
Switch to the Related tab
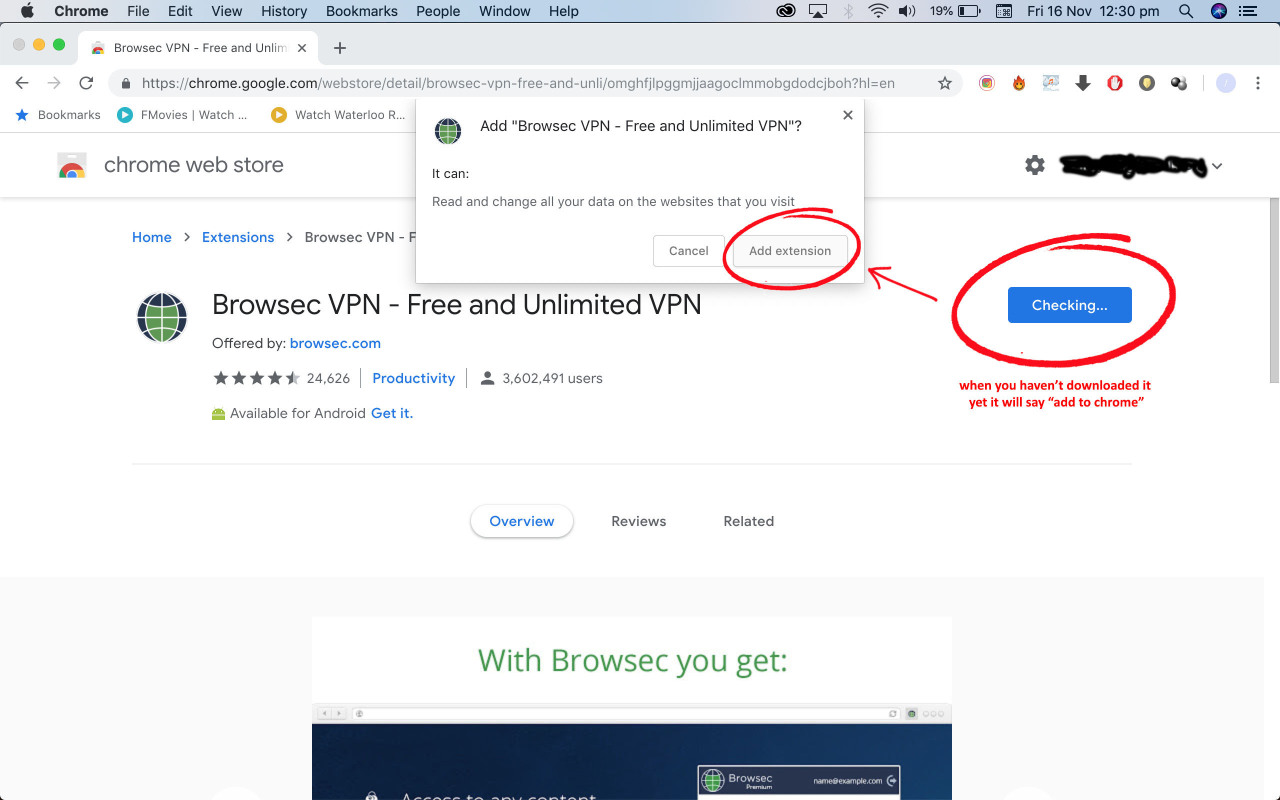pos(748,521)
